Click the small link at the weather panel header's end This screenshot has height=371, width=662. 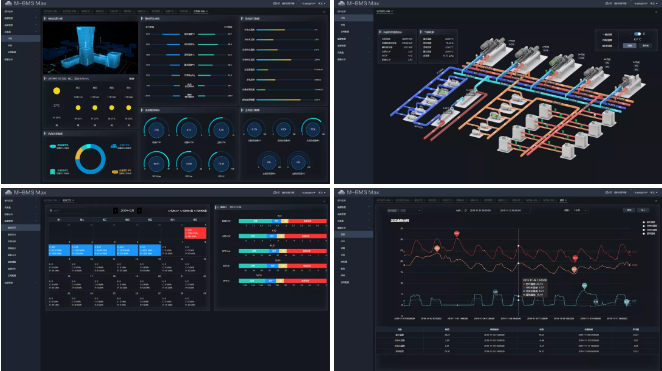tap(132, 79)
